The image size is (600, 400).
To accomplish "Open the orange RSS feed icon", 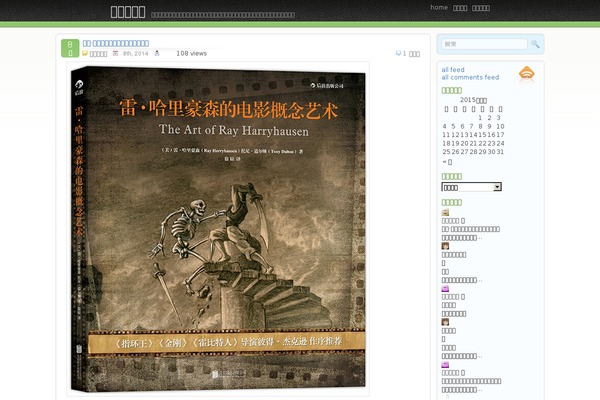I will (527, 74).
